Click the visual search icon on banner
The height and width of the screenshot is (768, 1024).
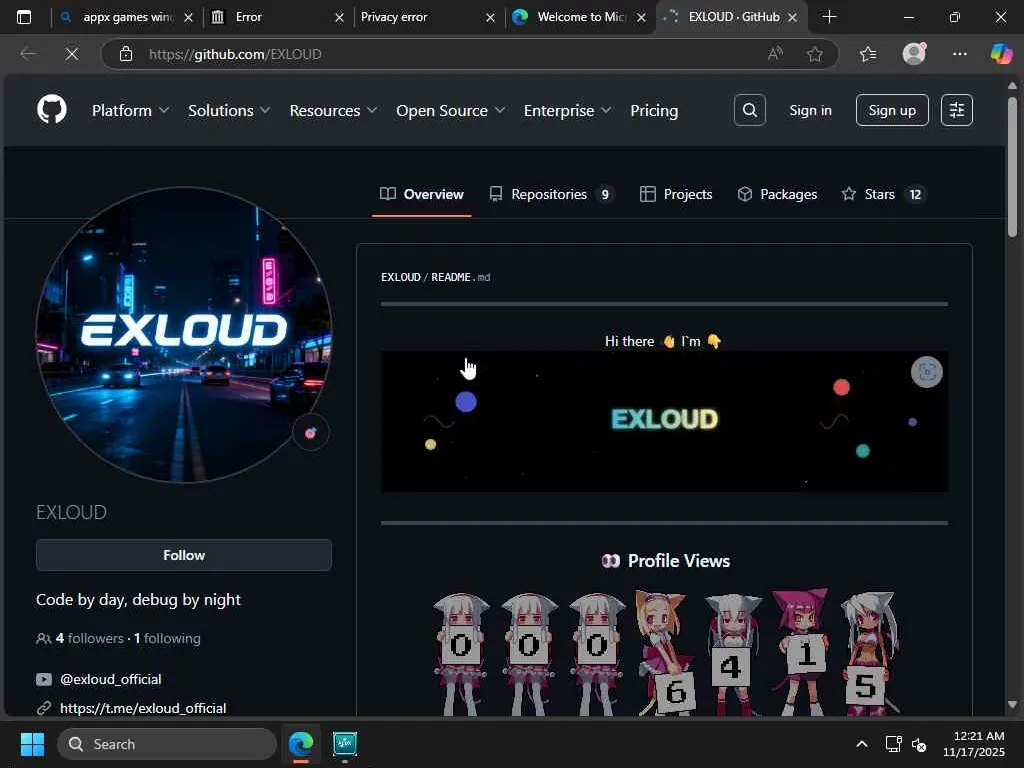tap(927, 372)
